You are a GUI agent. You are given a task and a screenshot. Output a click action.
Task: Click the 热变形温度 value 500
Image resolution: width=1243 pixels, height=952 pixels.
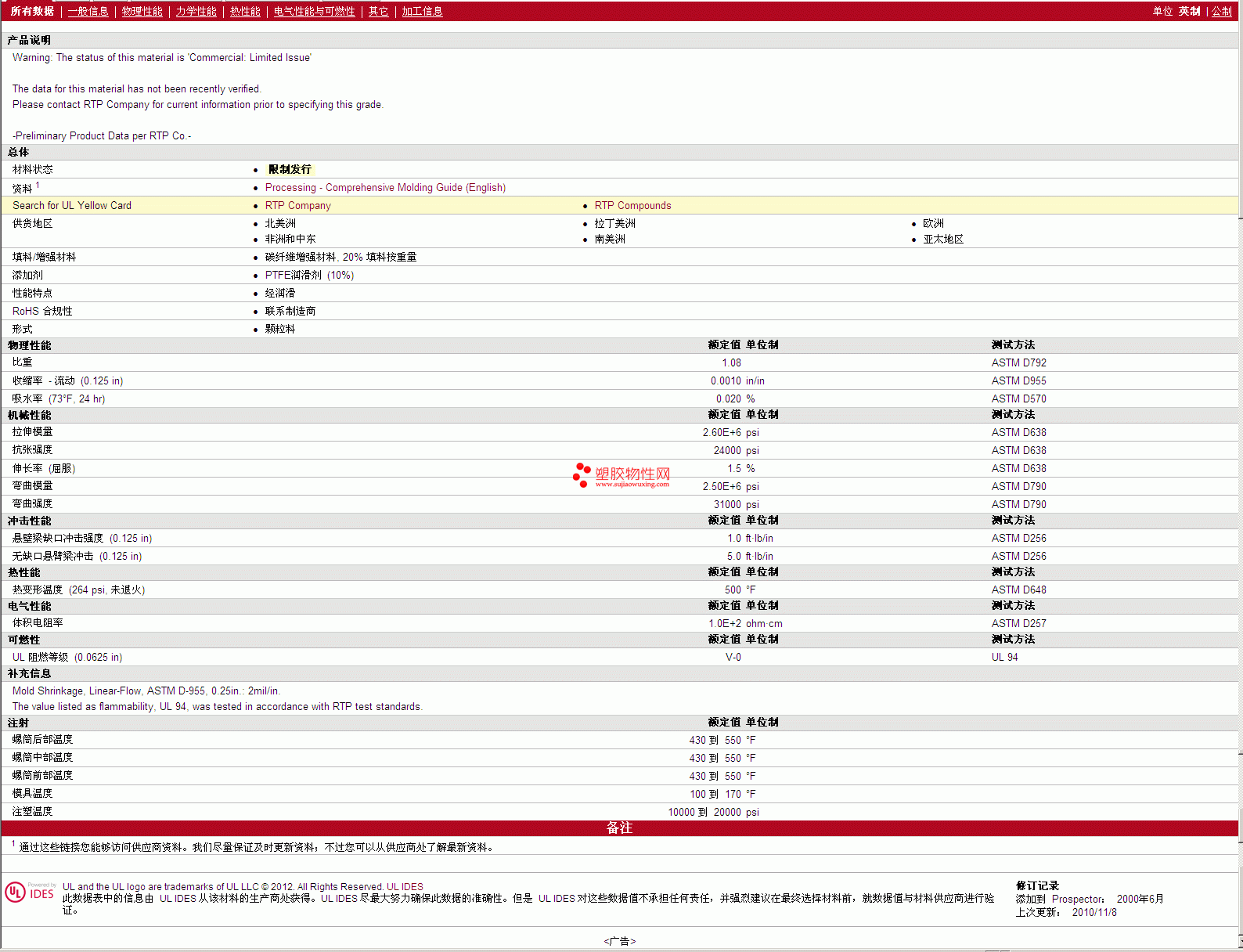[x=733, y=590]
